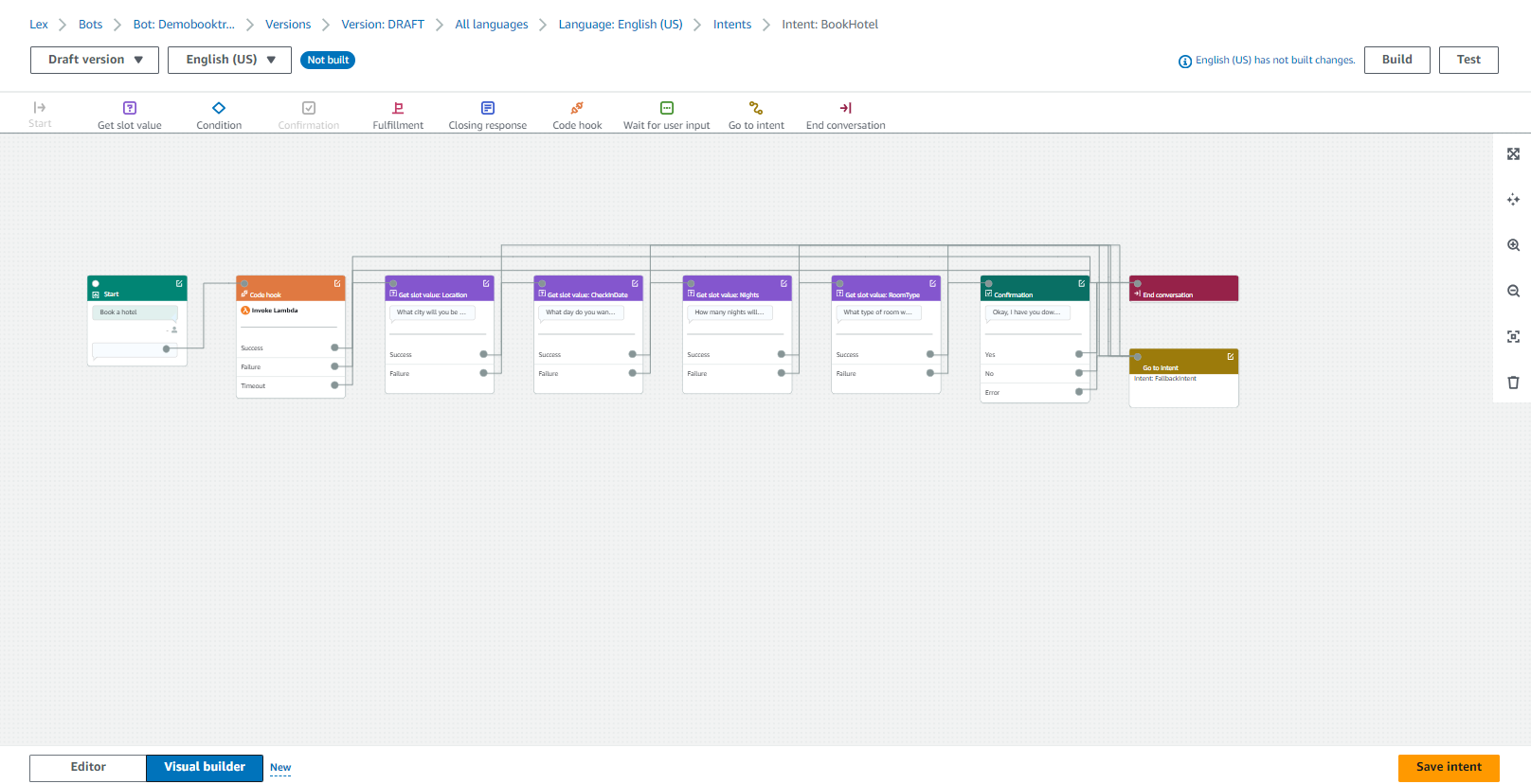Edit the Start node
The image size is (1531, 784).
179,283
